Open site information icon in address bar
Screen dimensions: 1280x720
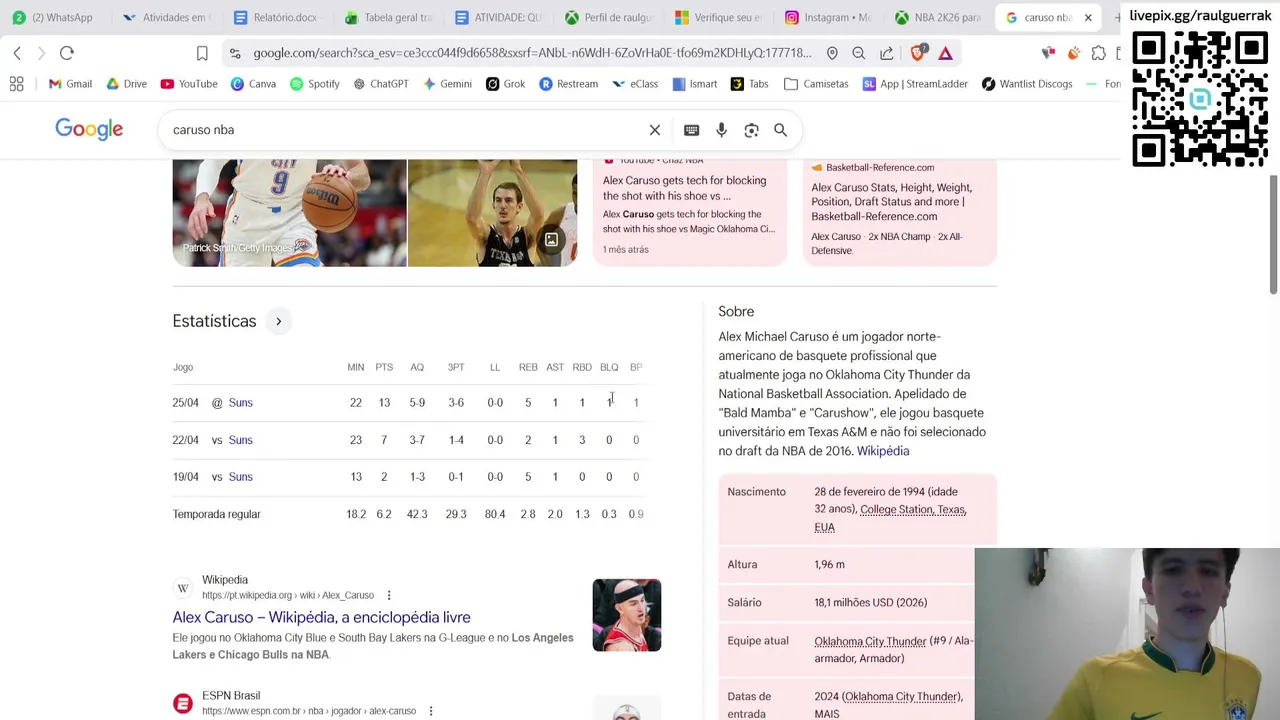234,53
